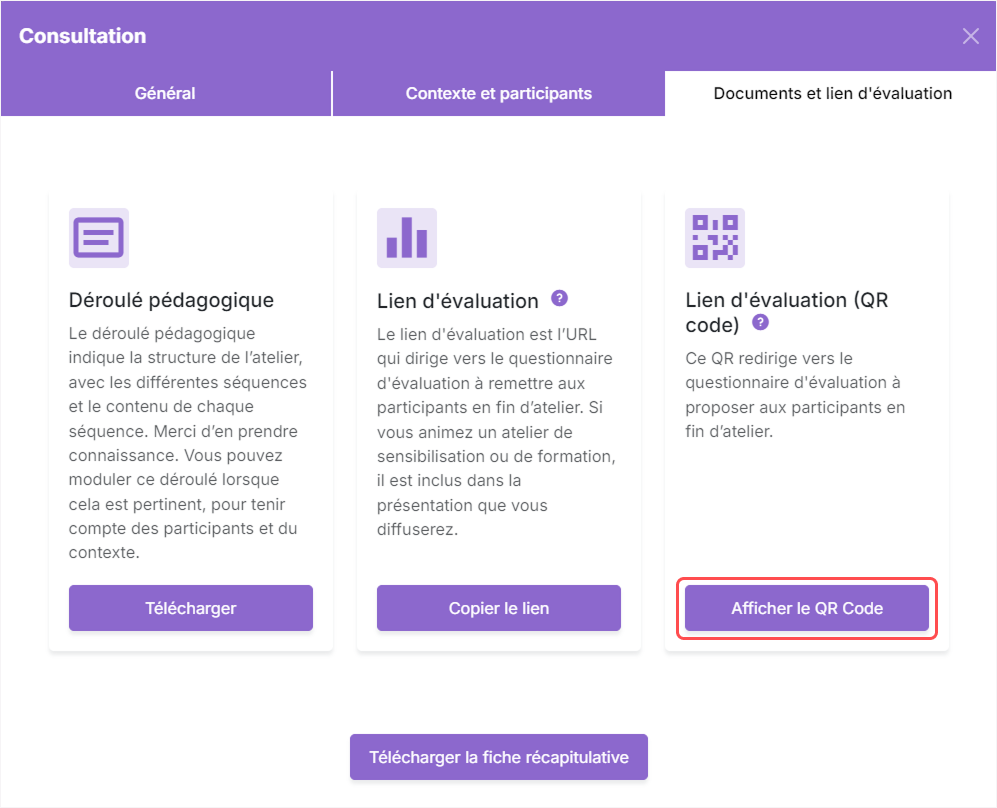Switch to the Général tab
Screen dimensions: 997x808
[x=165, y=93]
